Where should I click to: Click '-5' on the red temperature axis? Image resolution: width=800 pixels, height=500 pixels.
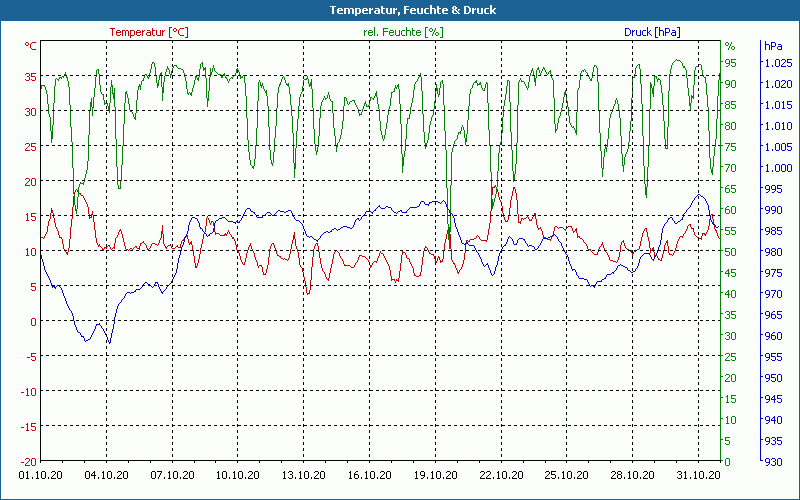point(32,357)
